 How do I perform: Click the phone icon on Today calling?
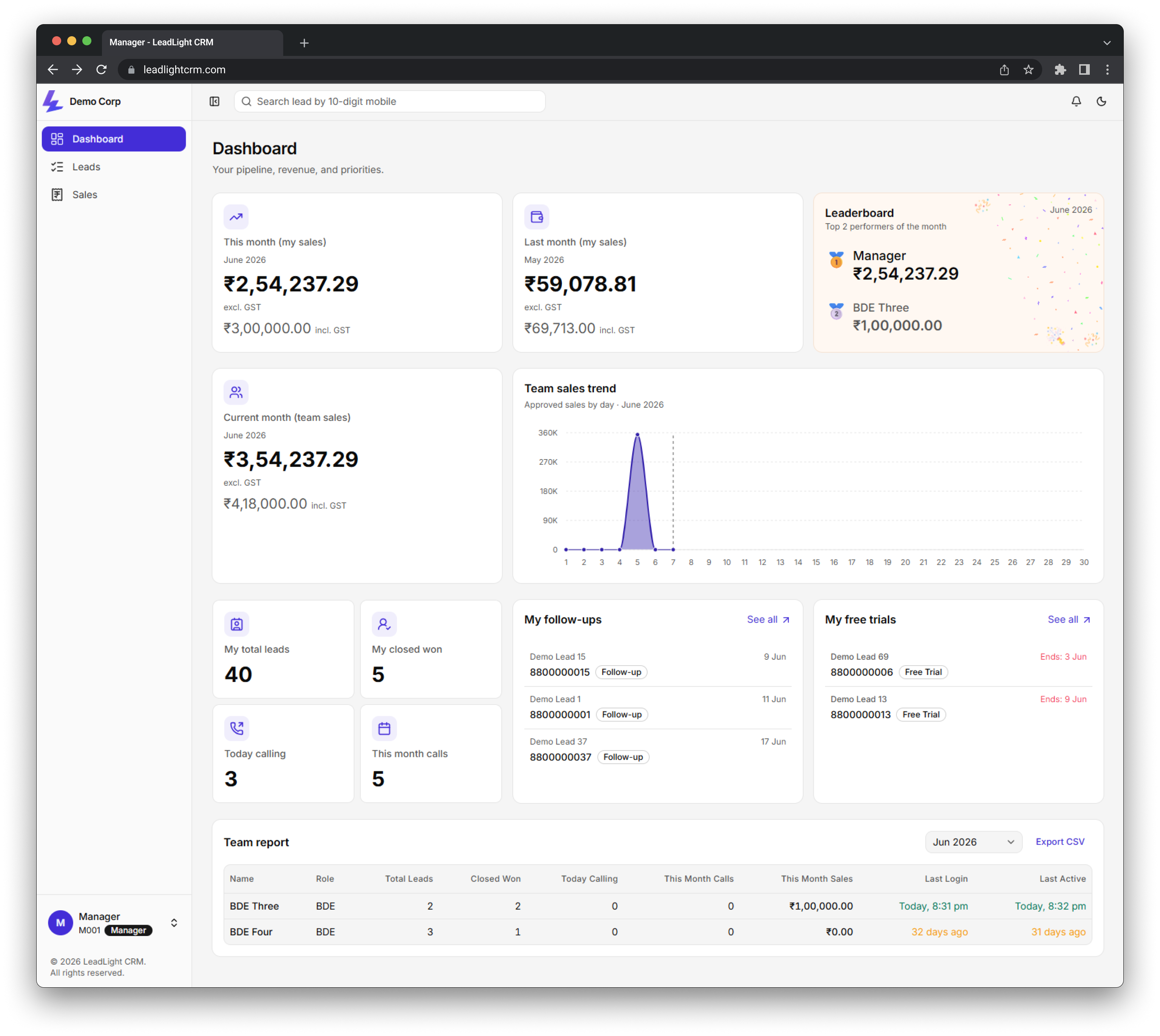236,729
